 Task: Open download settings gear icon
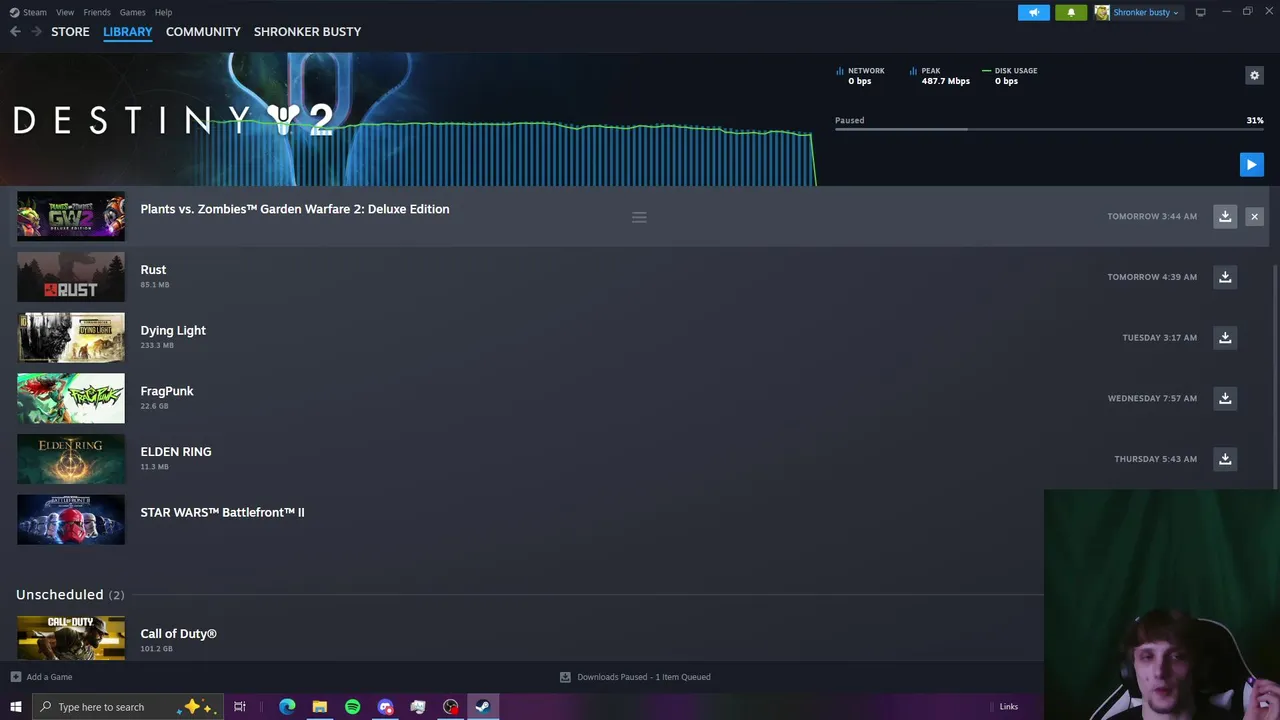[1254, 75]
